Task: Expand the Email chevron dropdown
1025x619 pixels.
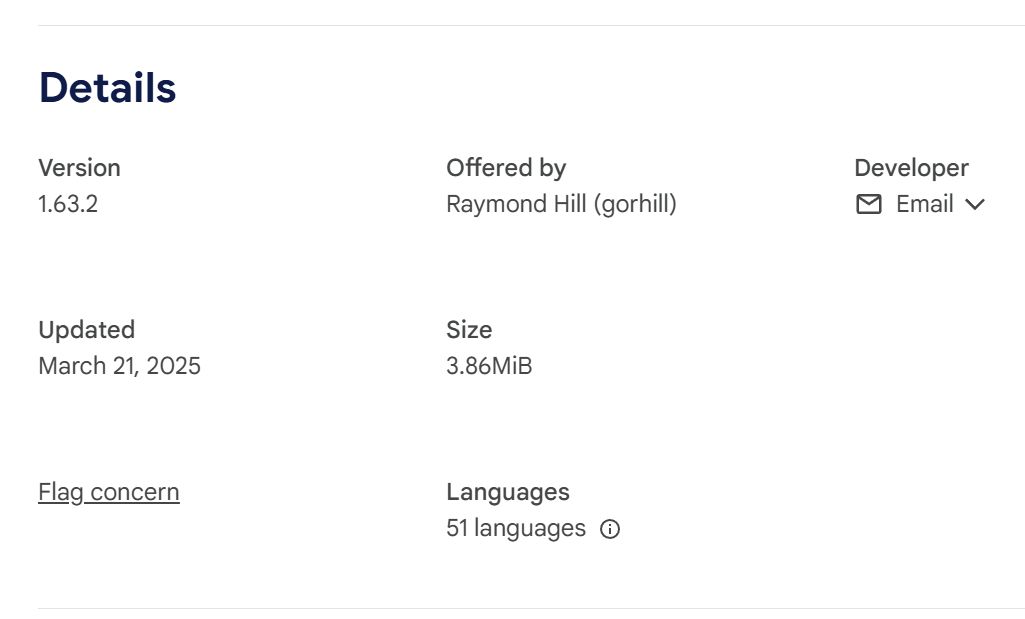Action: [975, 205]
